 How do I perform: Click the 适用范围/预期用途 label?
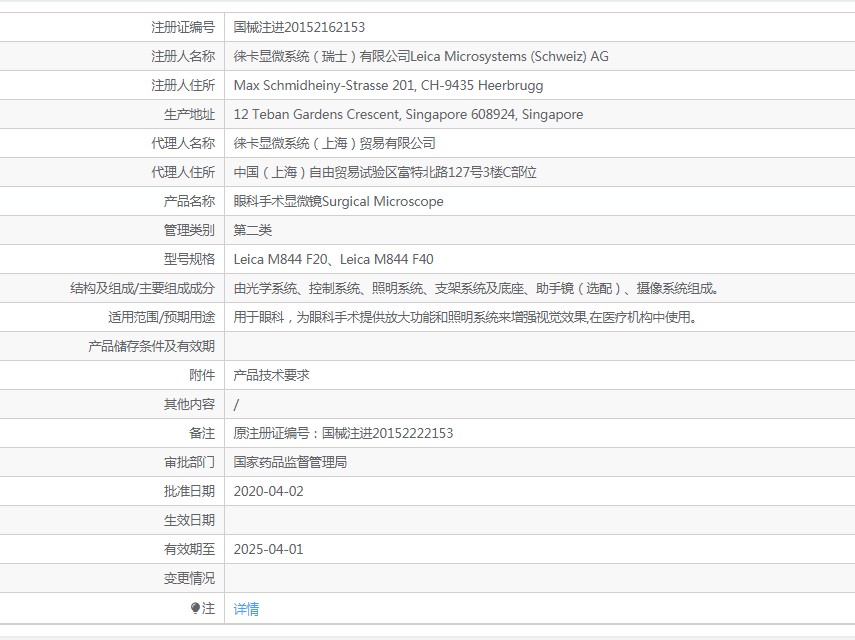161,317
